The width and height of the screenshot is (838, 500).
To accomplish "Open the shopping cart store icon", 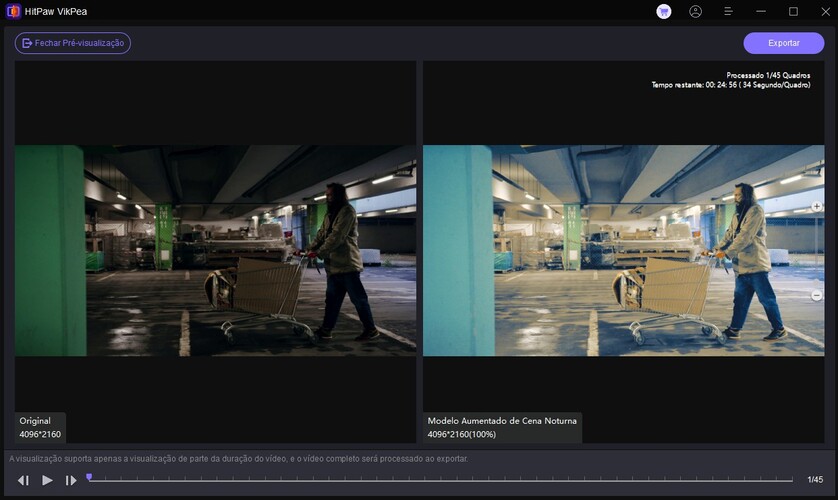I will click(664, 12).
